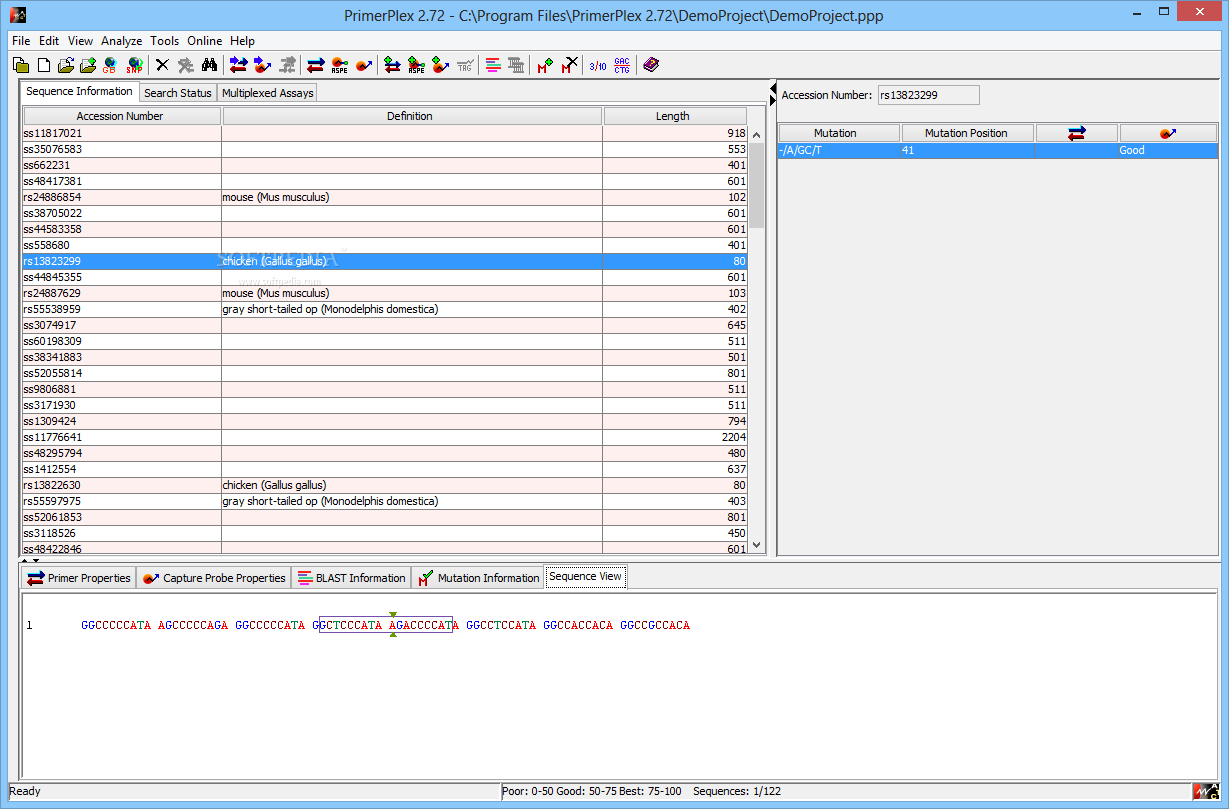The height and width of the screenshot is (809, 1229).
Task: Open a project with the open-folder icon
Action: click(66, 65)
